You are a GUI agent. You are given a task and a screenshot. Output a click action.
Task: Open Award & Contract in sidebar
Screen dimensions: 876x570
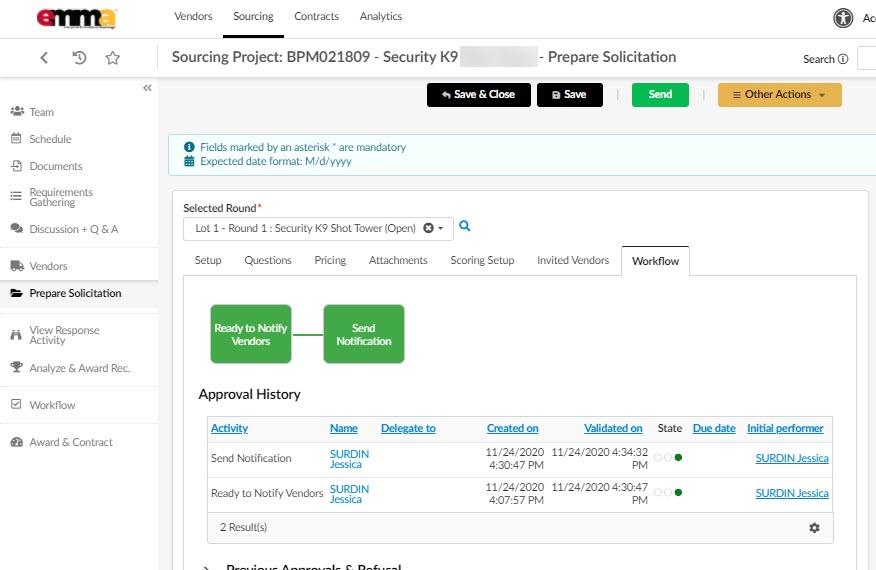(71, 442)
